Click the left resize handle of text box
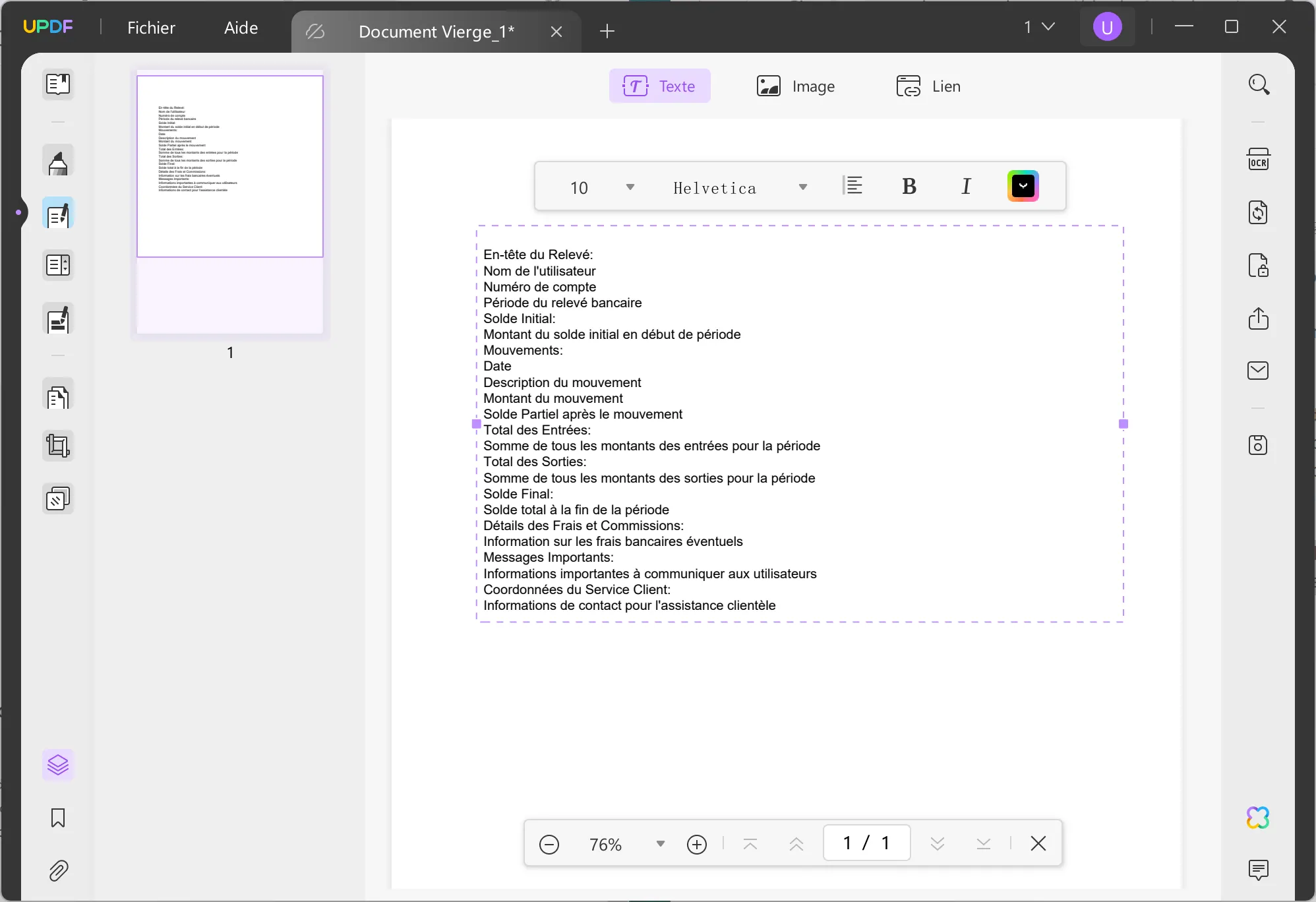1316x902 pixels. click(x=477, y=424)
